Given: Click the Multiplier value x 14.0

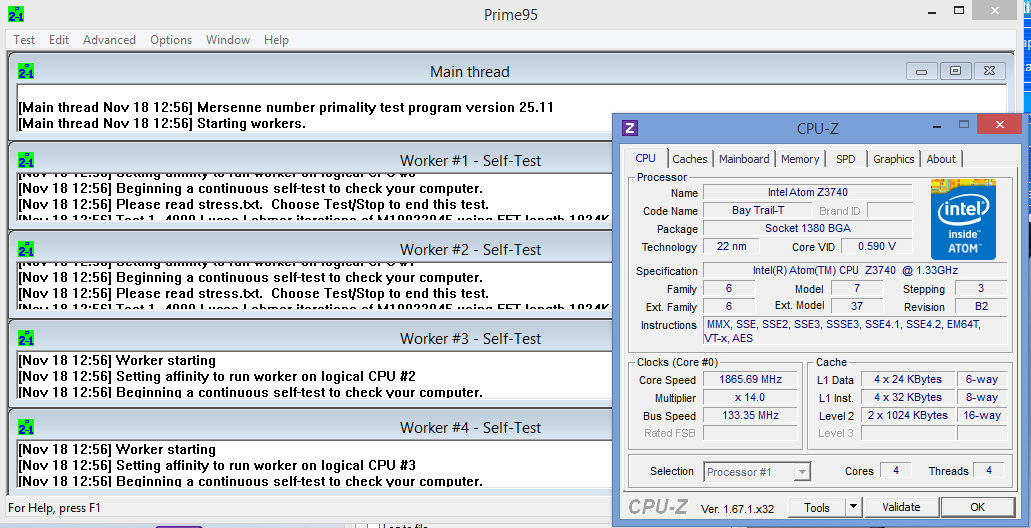Looking at the screenshot, I should (x=750, y=397).
